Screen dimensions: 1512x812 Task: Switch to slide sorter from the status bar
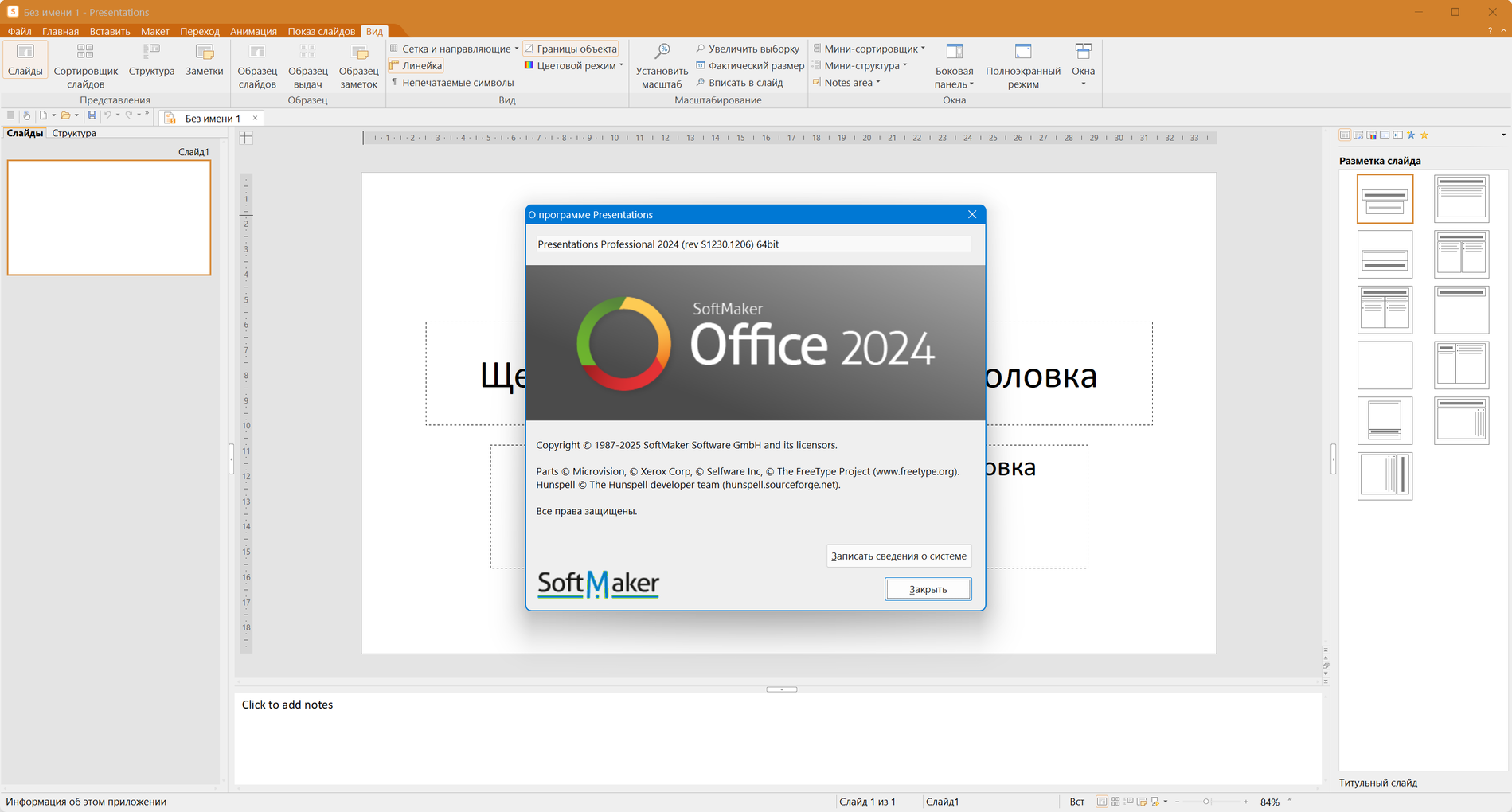pyautogui.click(x=1115, y=802)
